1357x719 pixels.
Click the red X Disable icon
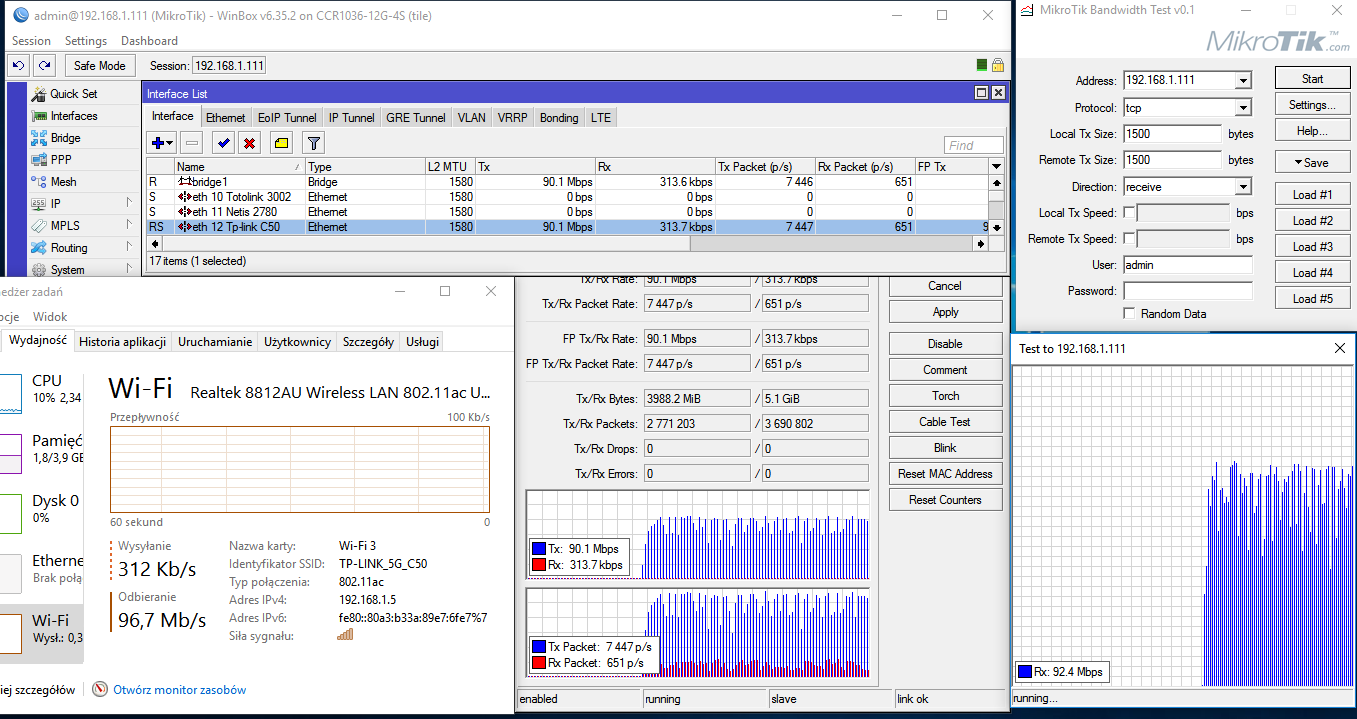(x=249, y=143)
